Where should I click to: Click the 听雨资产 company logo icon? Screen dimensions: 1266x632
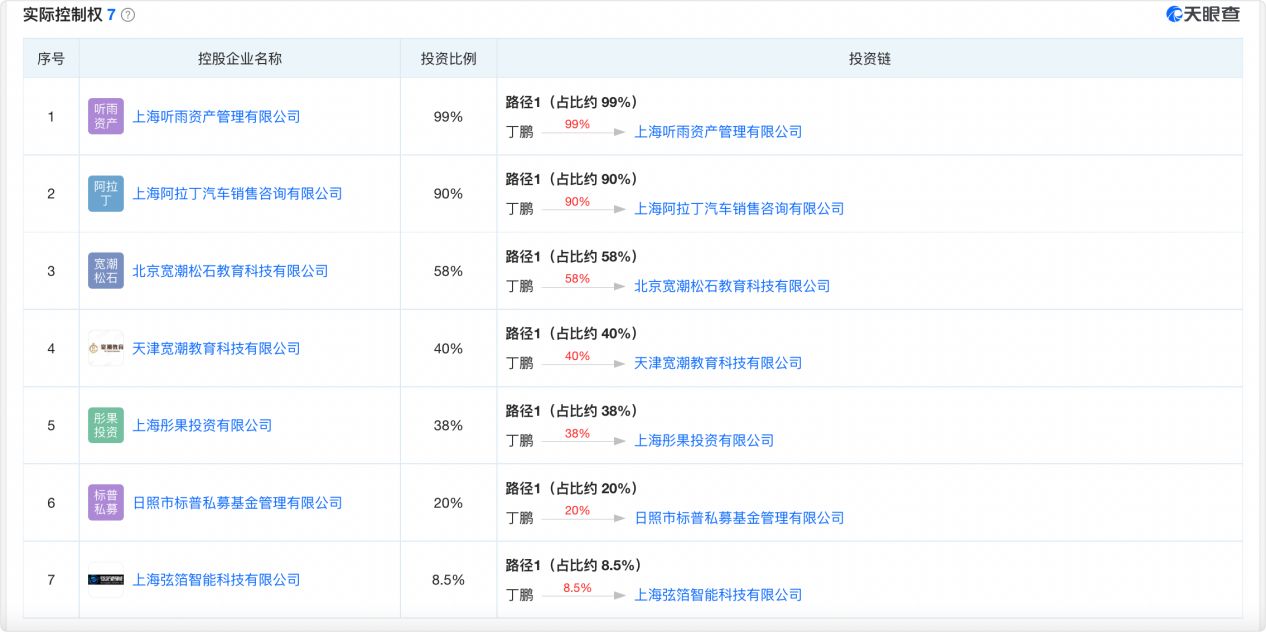105,116
